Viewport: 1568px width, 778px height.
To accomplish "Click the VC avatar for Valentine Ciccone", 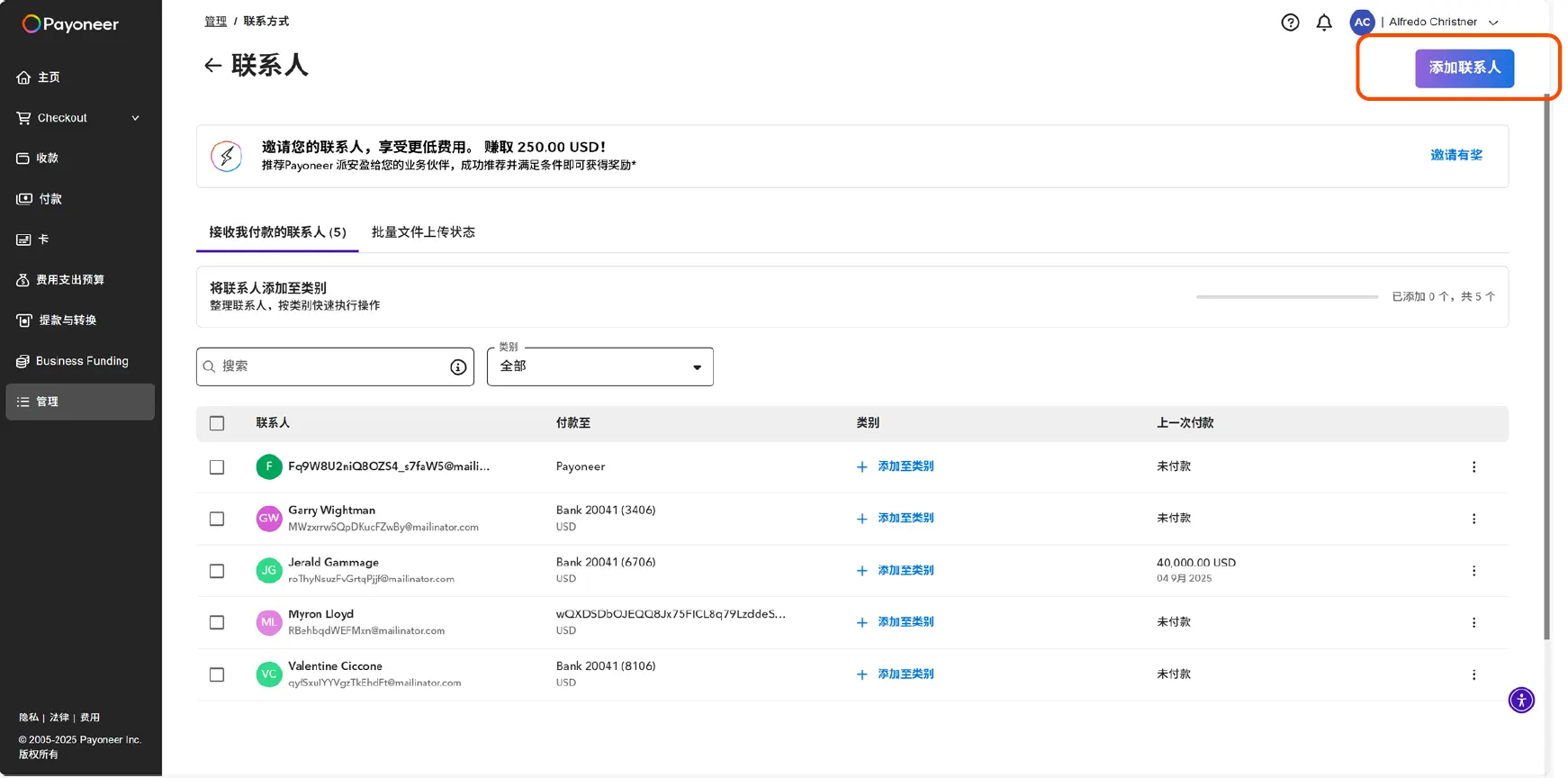I will (x=269, y=674).
